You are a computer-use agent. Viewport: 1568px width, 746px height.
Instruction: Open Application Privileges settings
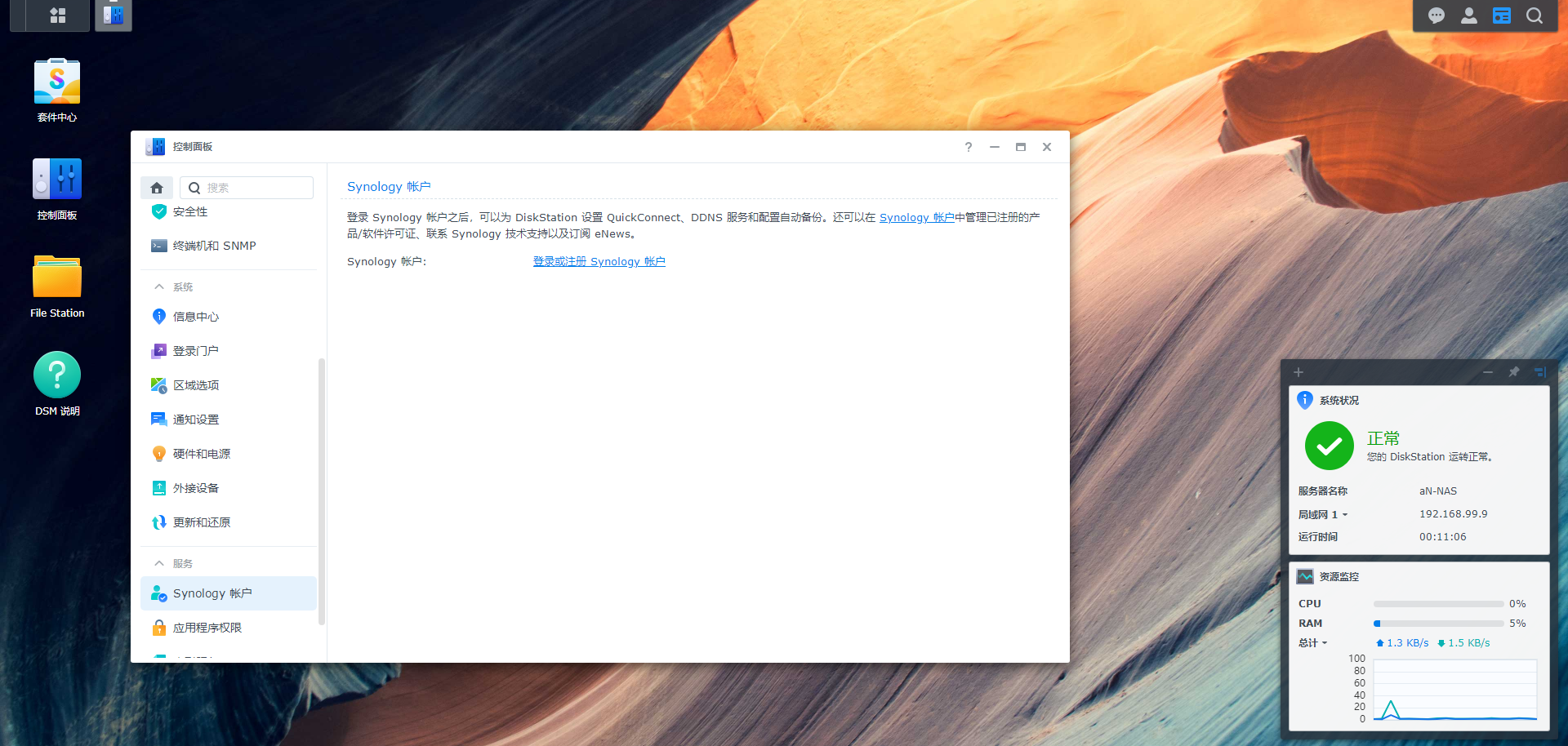(229, 628)
